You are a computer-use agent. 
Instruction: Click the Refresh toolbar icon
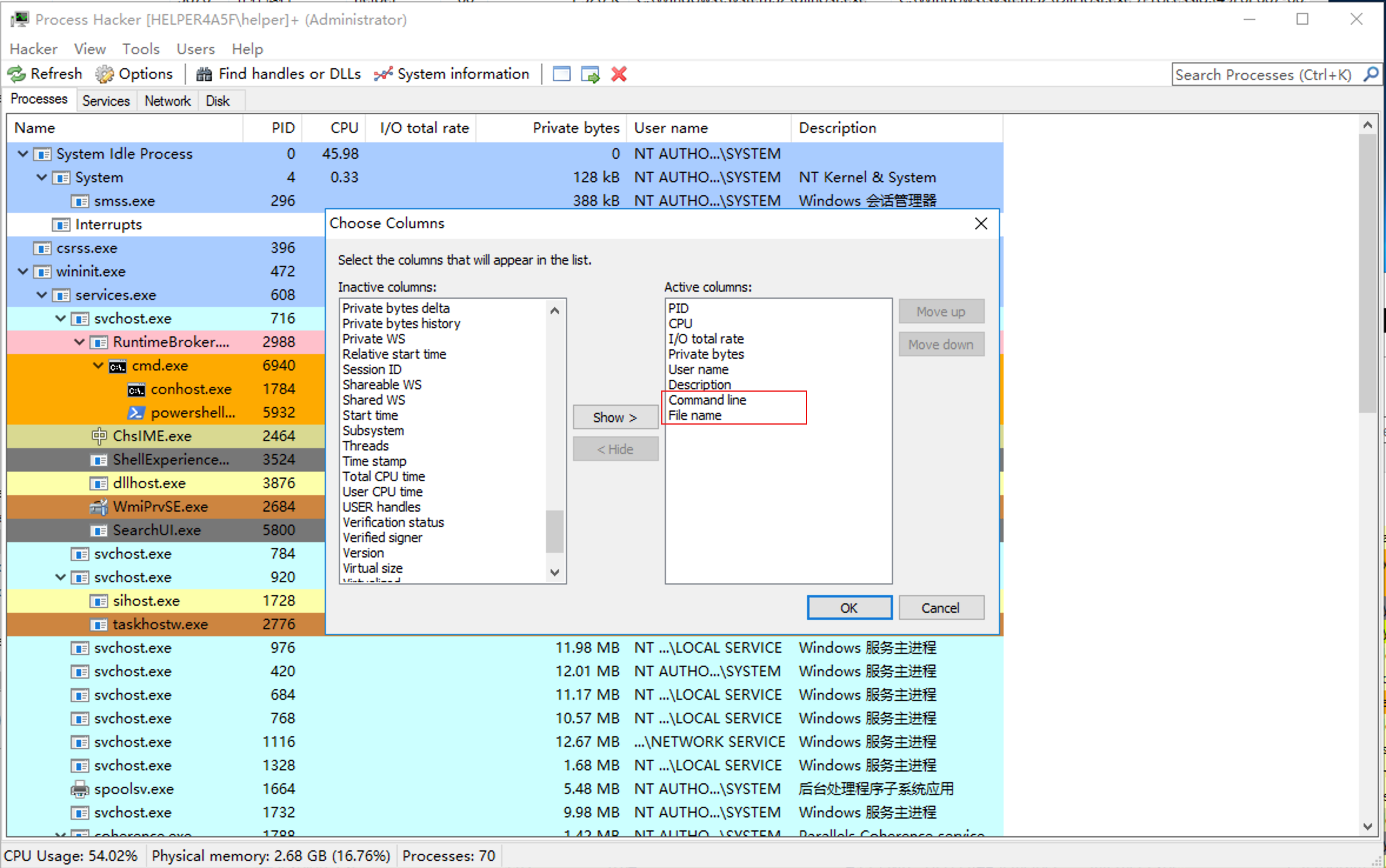click(x=16, y=74)
